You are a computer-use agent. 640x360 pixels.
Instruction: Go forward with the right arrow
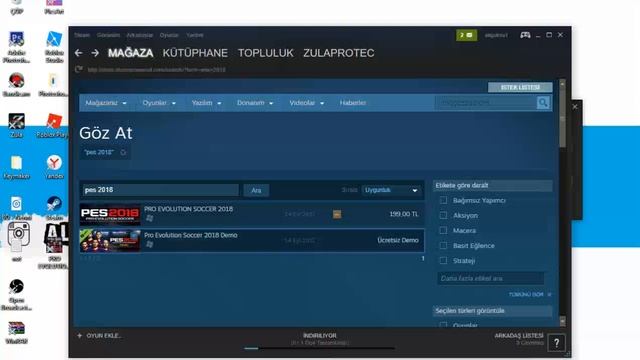coord(95,53)
